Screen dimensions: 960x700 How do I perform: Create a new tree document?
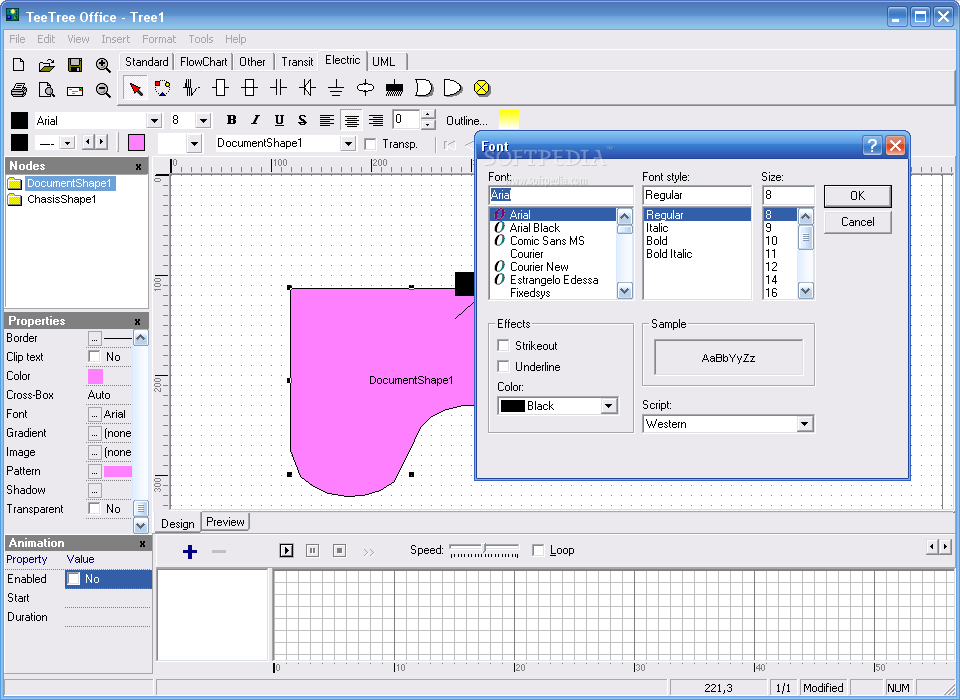click(18, 64)
